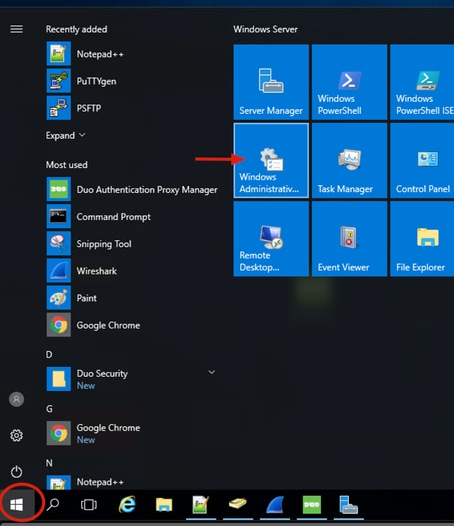454x526 pixels.
Task: Switch to Wireshark on the taskbar
Action: pyautogui.click(x=275, y=505)
